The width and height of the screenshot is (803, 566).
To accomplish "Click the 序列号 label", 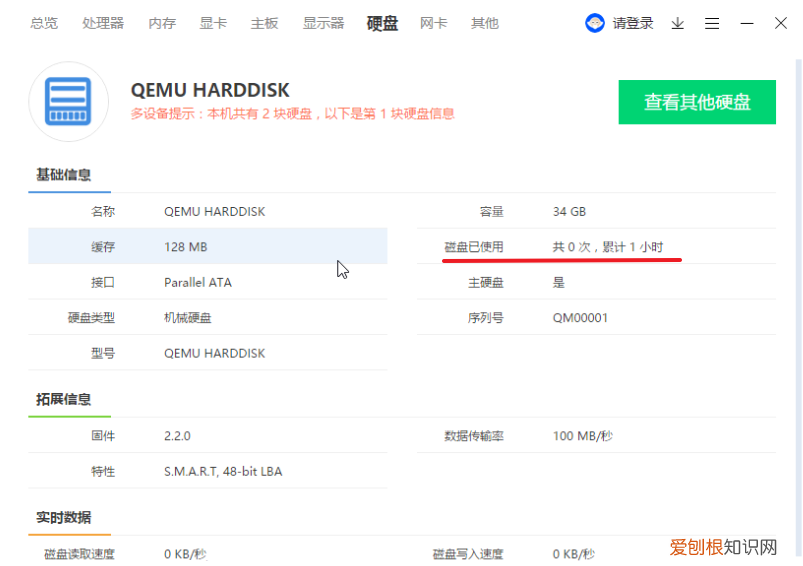I will click(x=485, y=318).
